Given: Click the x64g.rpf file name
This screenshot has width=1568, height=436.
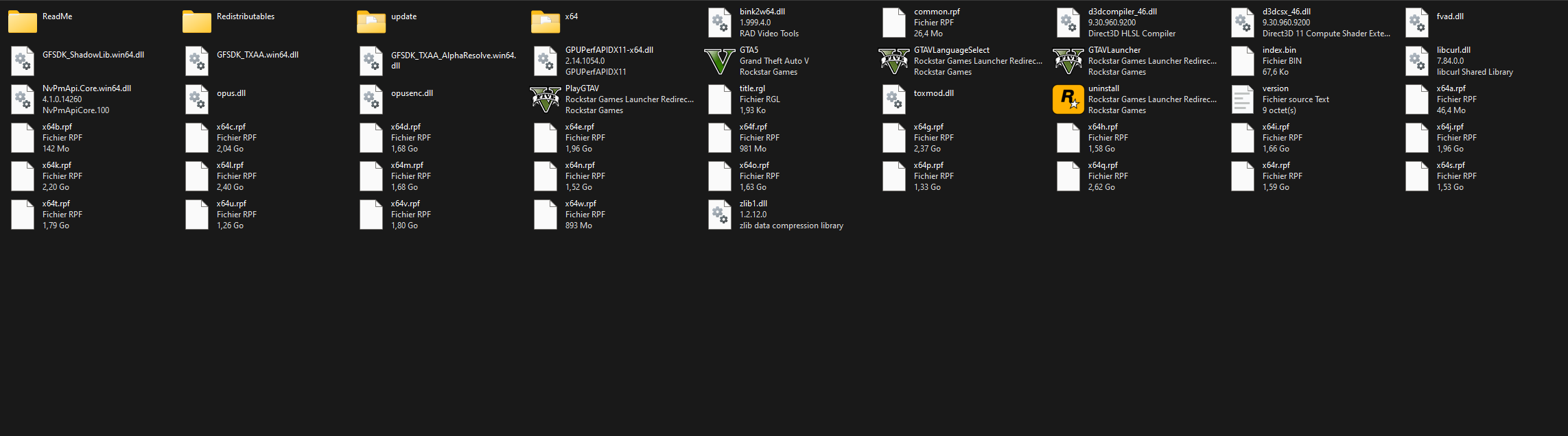Looking at the screenshot, I should click(928, 127).
